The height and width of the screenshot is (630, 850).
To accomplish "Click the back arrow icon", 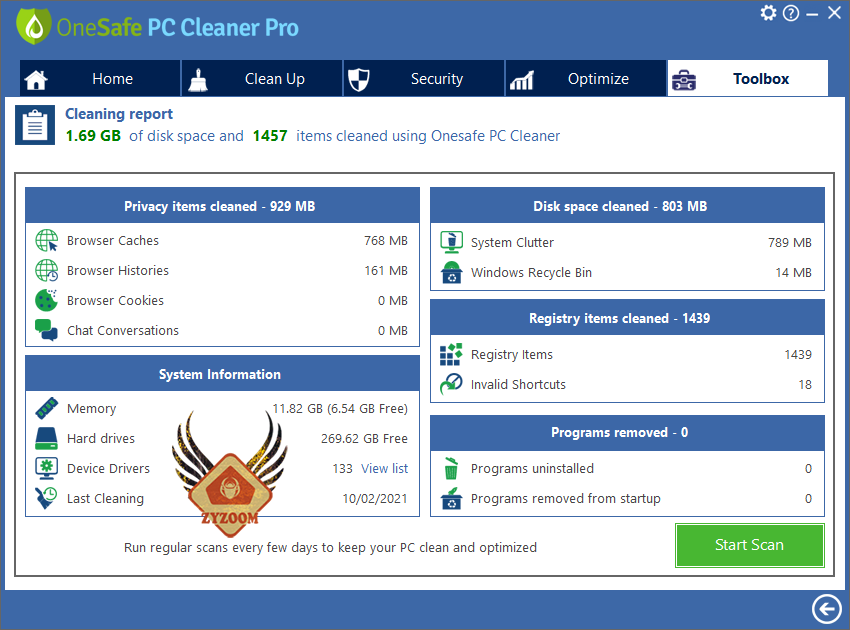I will [x=827, y=609].
